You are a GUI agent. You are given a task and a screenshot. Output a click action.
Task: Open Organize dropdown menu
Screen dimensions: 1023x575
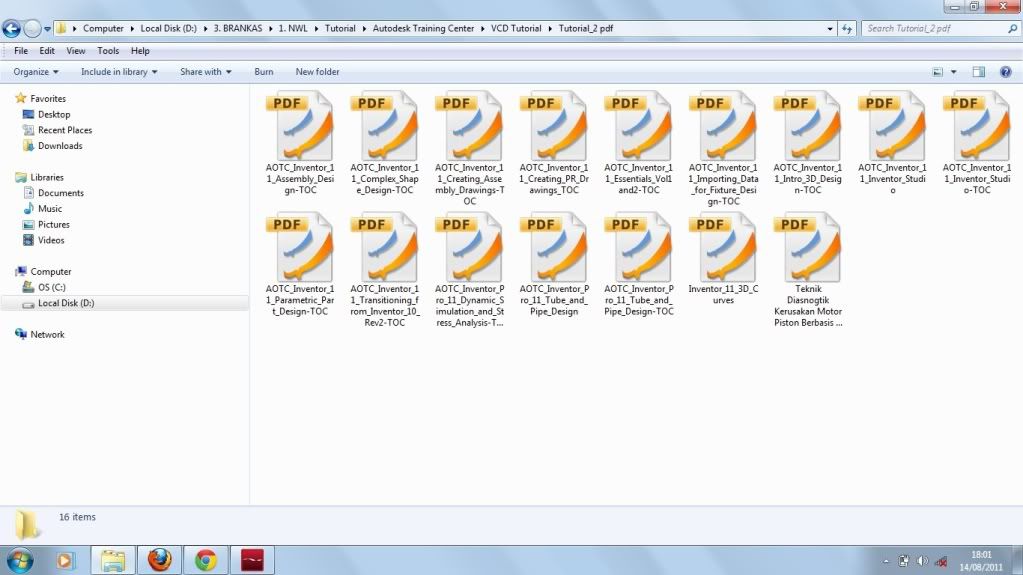point(36,72)
